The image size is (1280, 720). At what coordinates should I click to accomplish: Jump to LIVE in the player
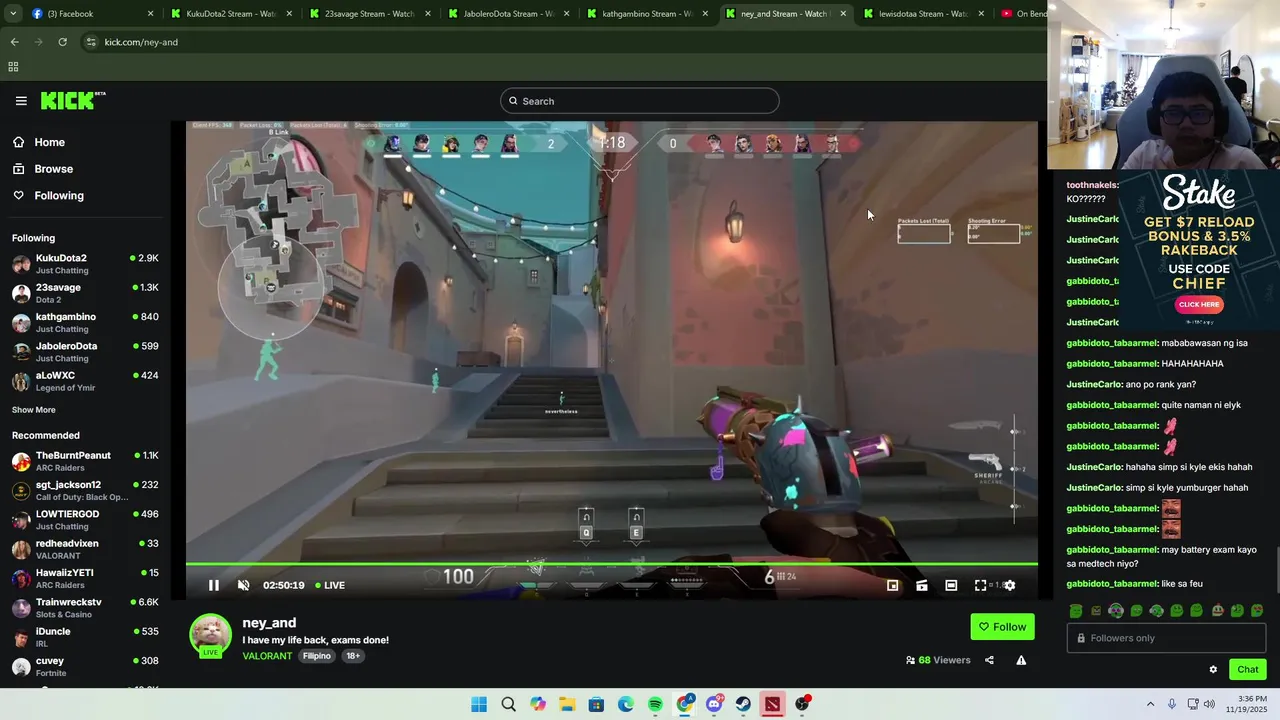click(x=330, y=585)
